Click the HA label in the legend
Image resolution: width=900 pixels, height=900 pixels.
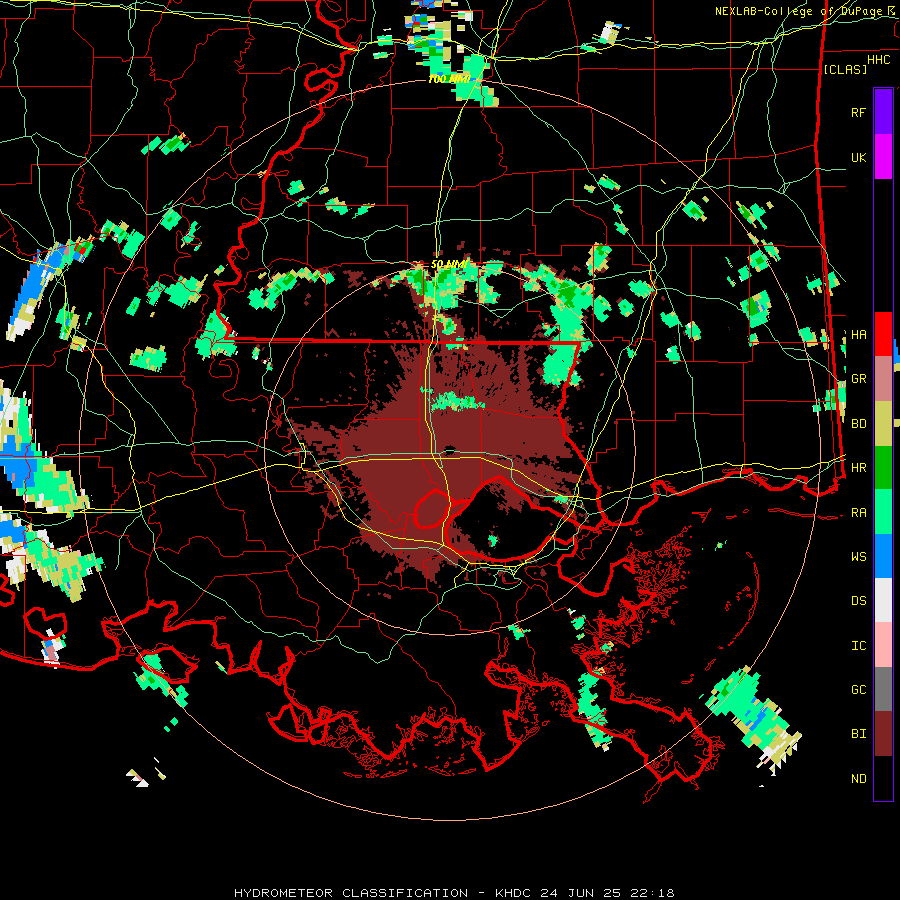858,335
